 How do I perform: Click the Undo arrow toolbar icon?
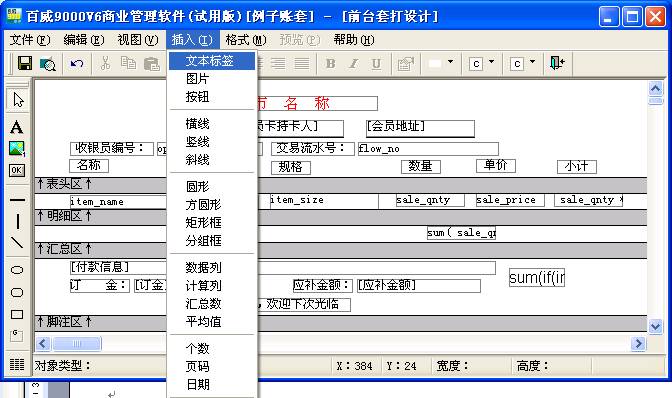(77, 64)
